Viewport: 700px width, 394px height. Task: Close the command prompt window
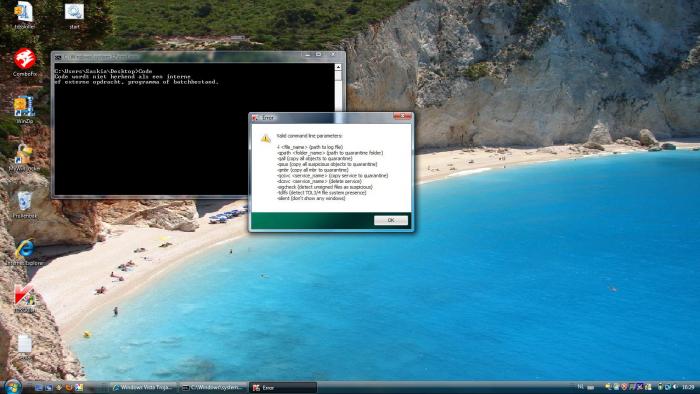point(333,55)
